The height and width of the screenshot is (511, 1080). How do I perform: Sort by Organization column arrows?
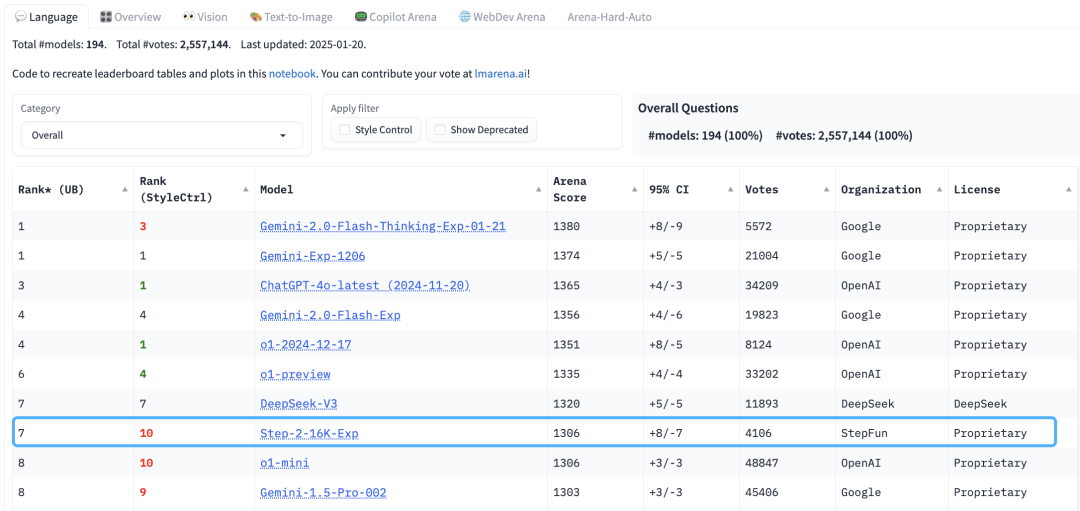(939, 189)
